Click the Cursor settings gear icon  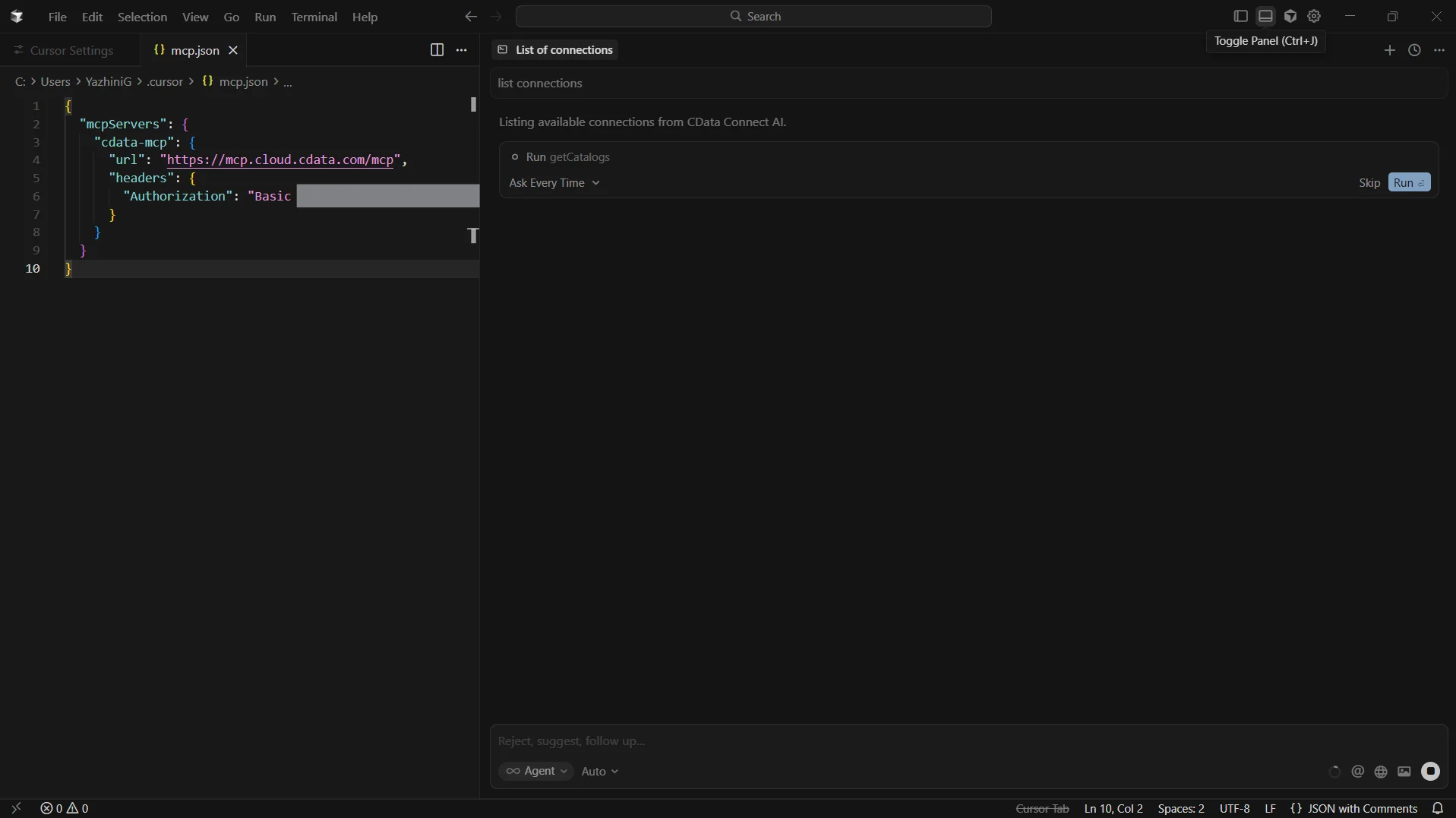click(1315, 16)
